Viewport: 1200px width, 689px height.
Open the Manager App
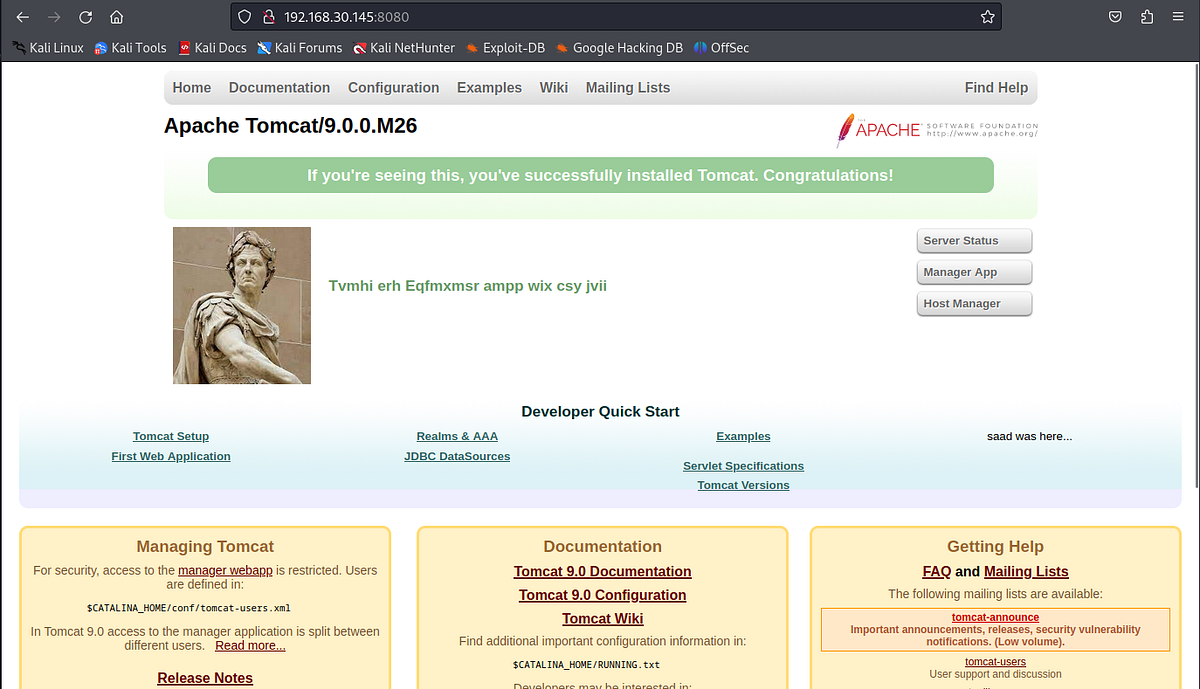(x=973, y=271)
